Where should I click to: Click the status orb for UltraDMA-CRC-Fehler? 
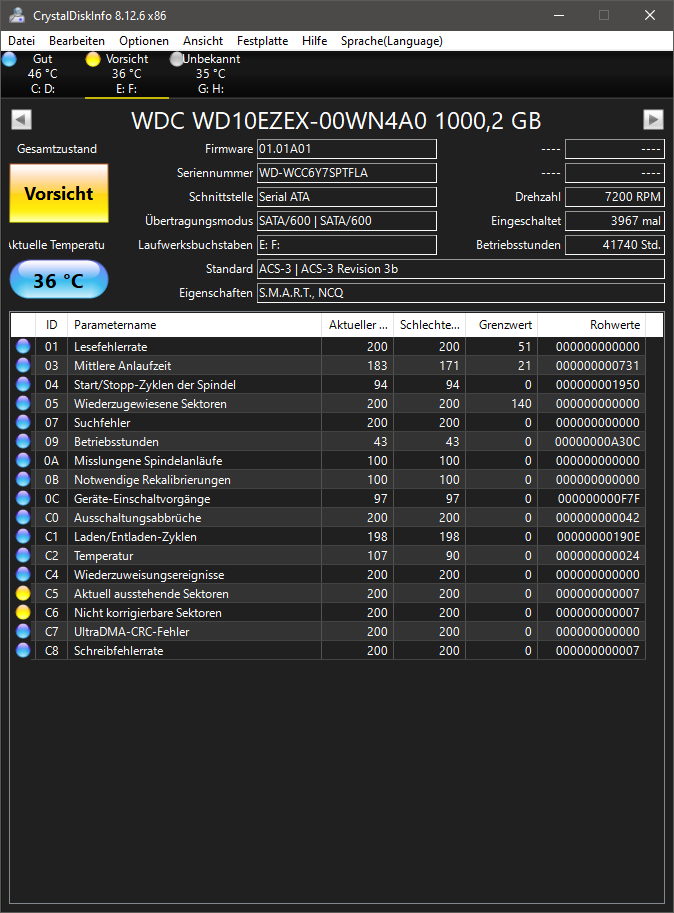(23, 632)
